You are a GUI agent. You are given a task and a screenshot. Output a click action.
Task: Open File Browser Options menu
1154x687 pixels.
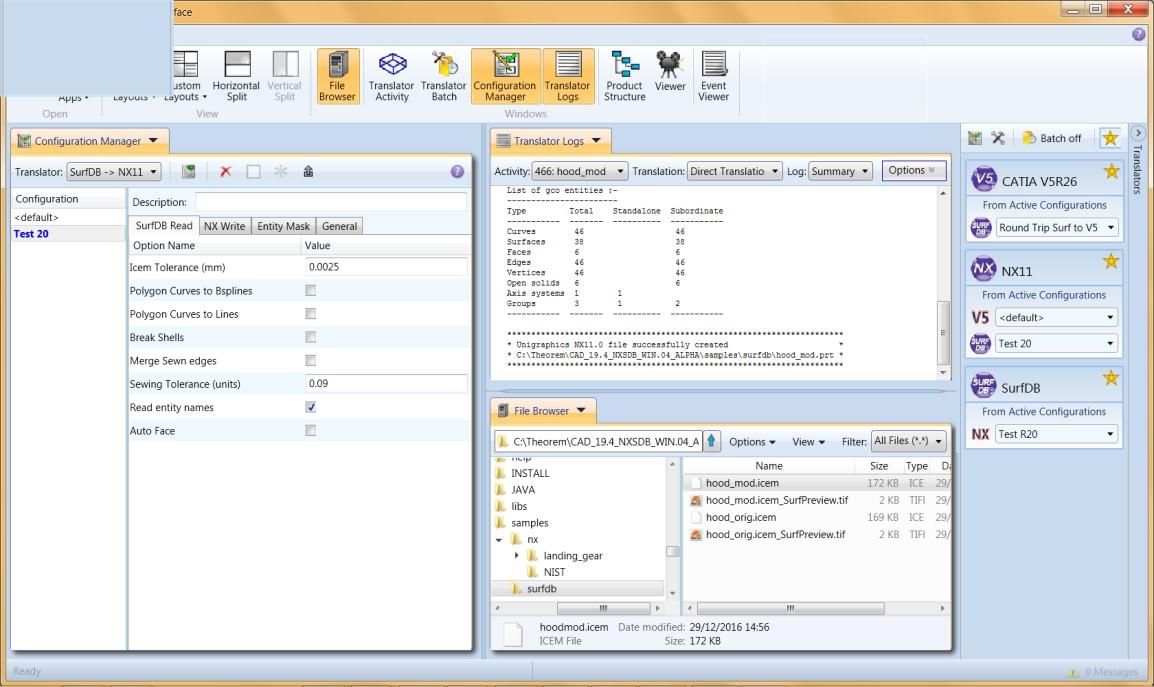click(x=752, y=442)
